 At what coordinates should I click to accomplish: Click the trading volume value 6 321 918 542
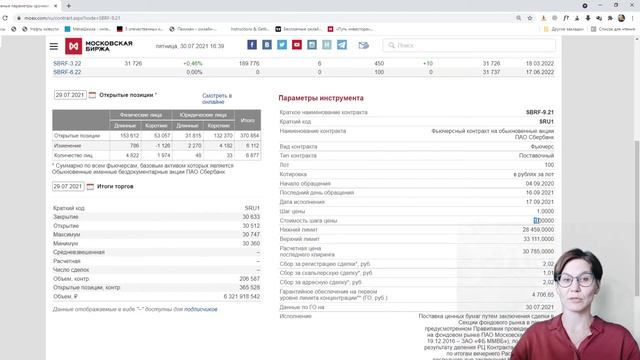(242, 297)
